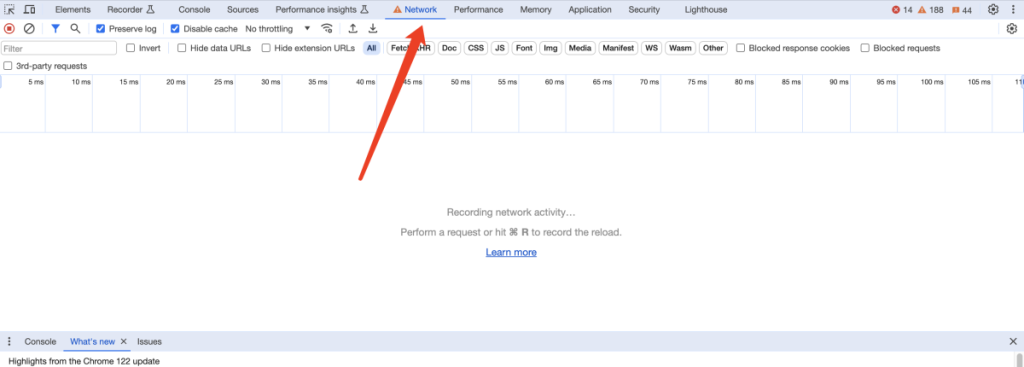Filter by Other requests

pyautogui.click(x=713, y=48)
